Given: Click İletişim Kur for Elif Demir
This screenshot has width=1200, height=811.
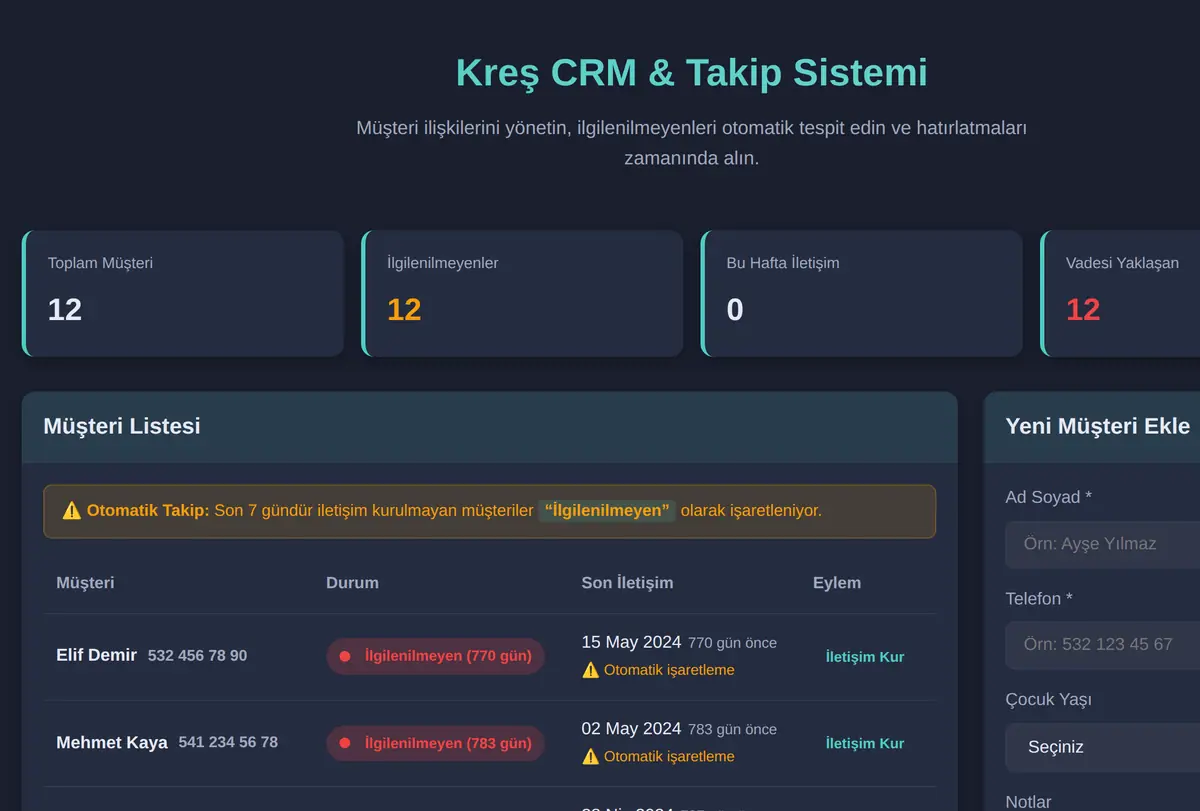Looking at the screenshot, I should (864, 657).
